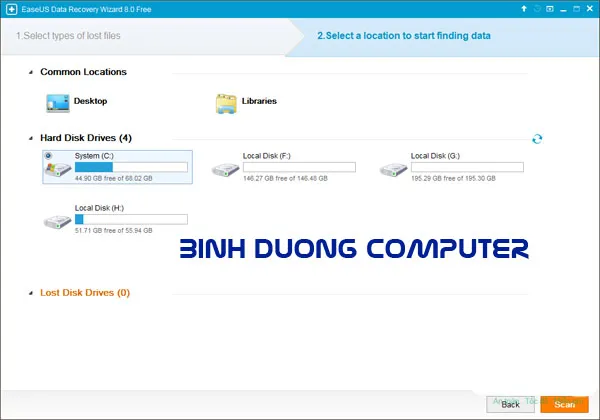Click the Local Disk (G:) usage bar
600x420 pixels.
tap(467, 167)
